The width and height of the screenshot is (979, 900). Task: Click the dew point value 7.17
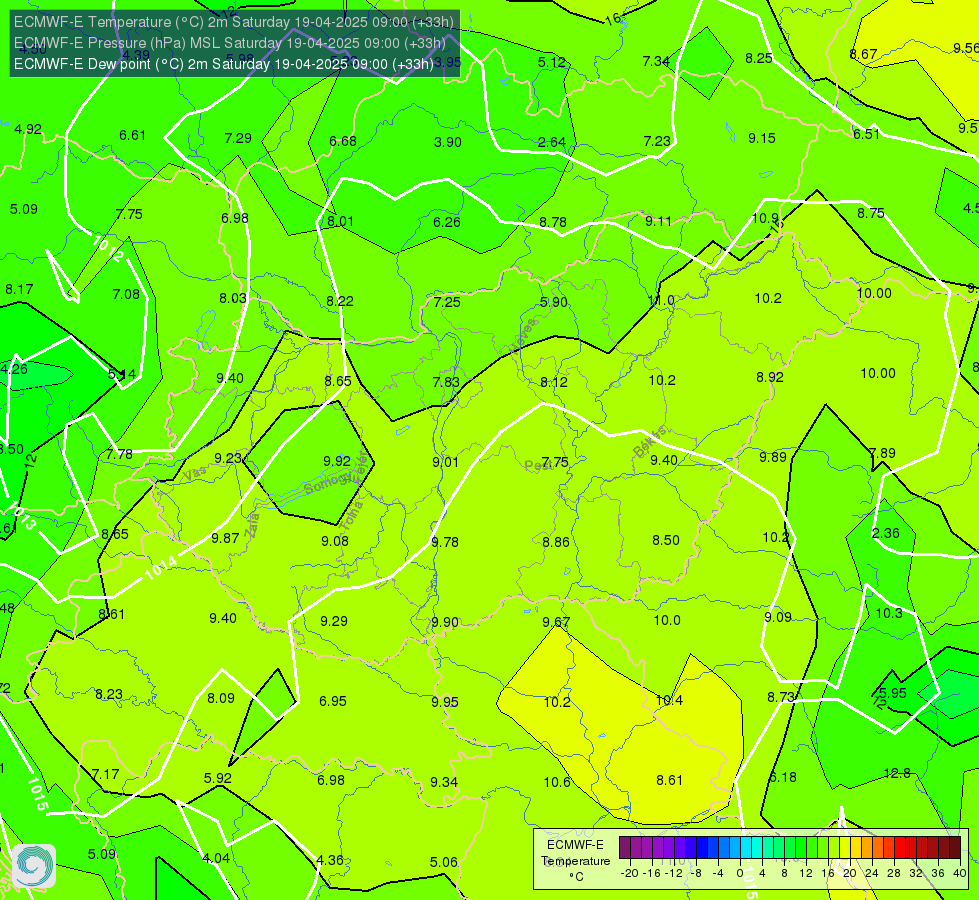106,774
